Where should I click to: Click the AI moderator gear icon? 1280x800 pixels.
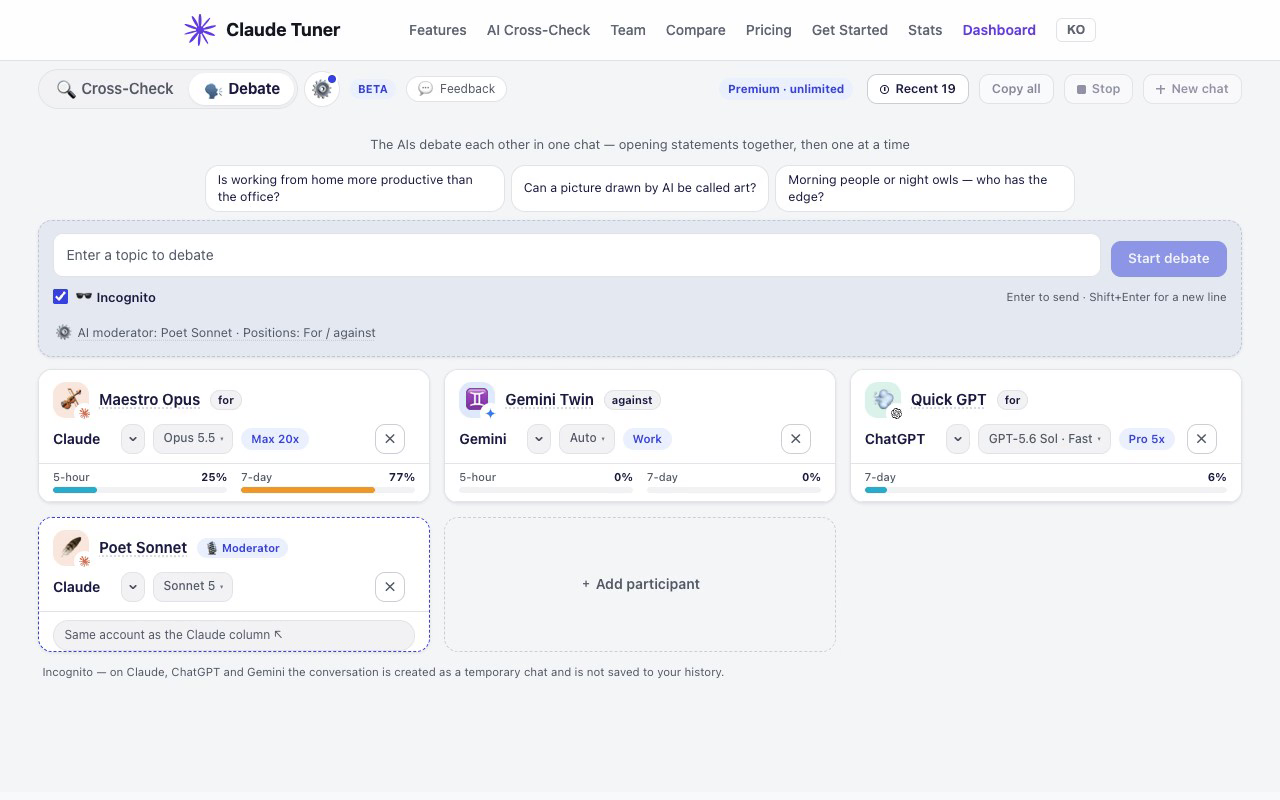tap(64, 332)
